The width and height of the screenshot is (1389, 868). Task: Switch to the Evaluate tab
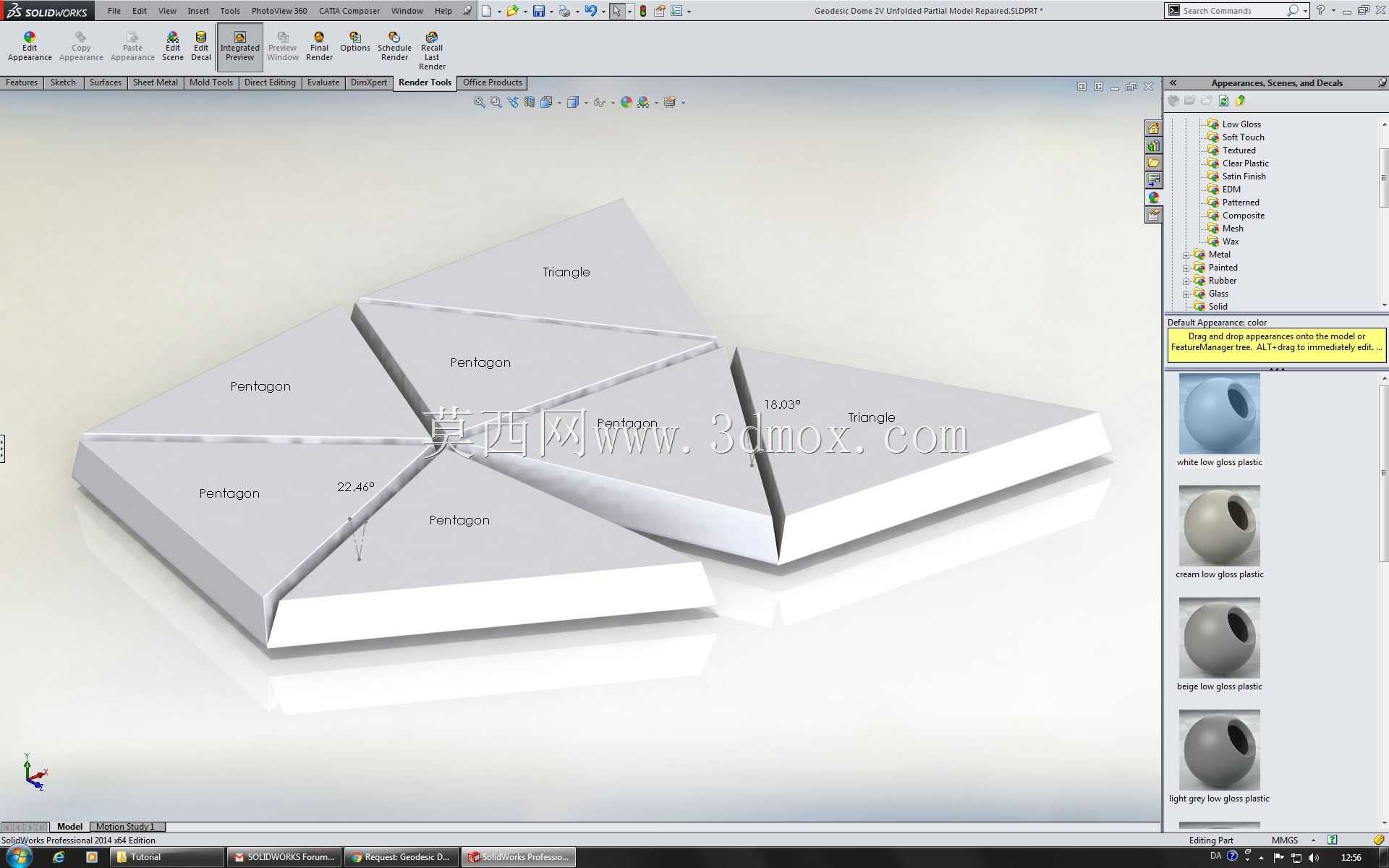tap(323, 82)
